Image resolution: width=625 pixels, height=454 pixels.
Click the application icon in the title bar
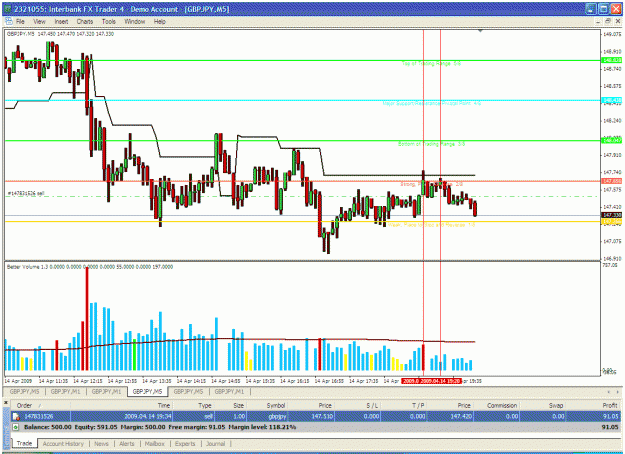tap(8, 9)
